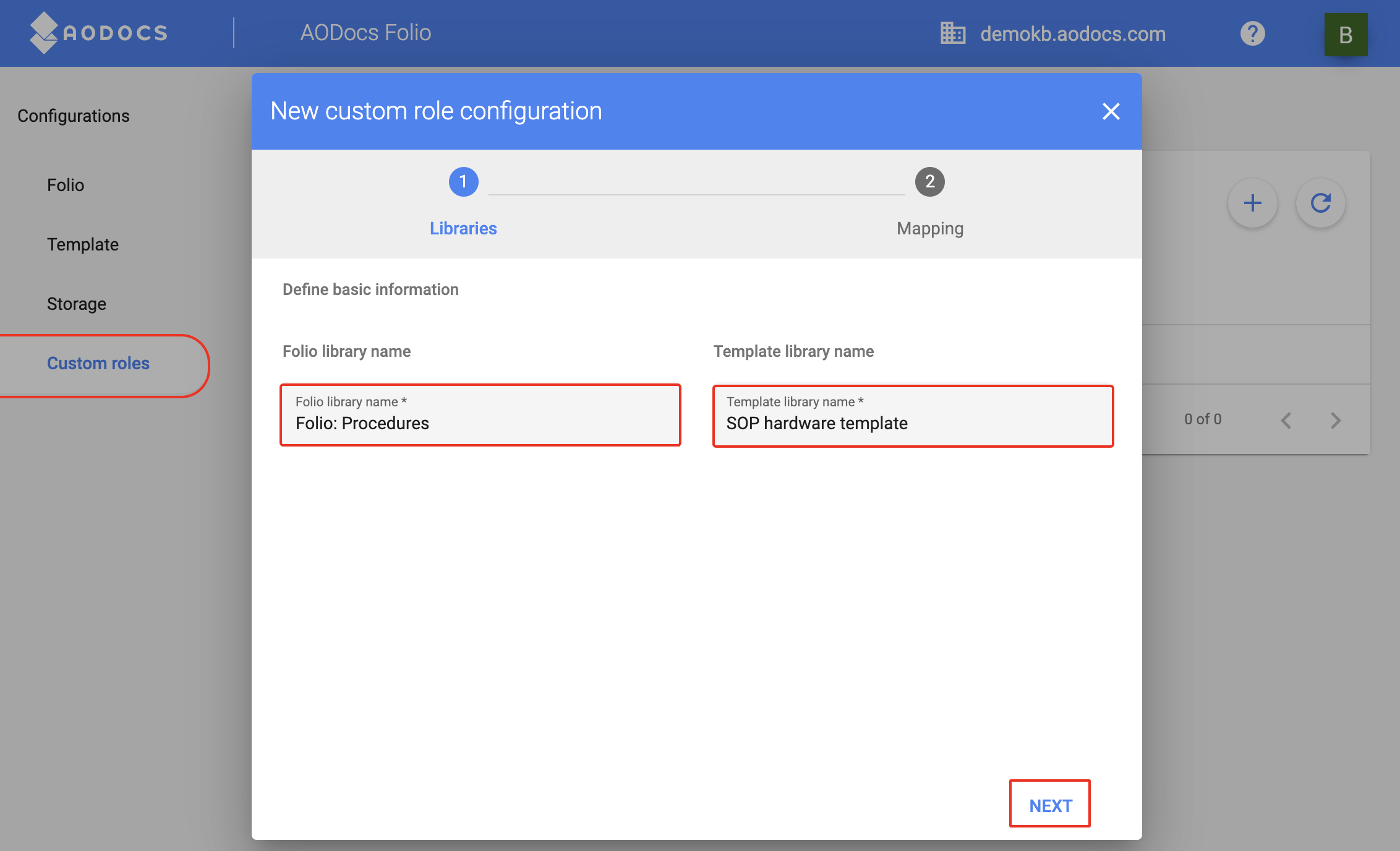Click the Folio library name field

coord(480,415)
